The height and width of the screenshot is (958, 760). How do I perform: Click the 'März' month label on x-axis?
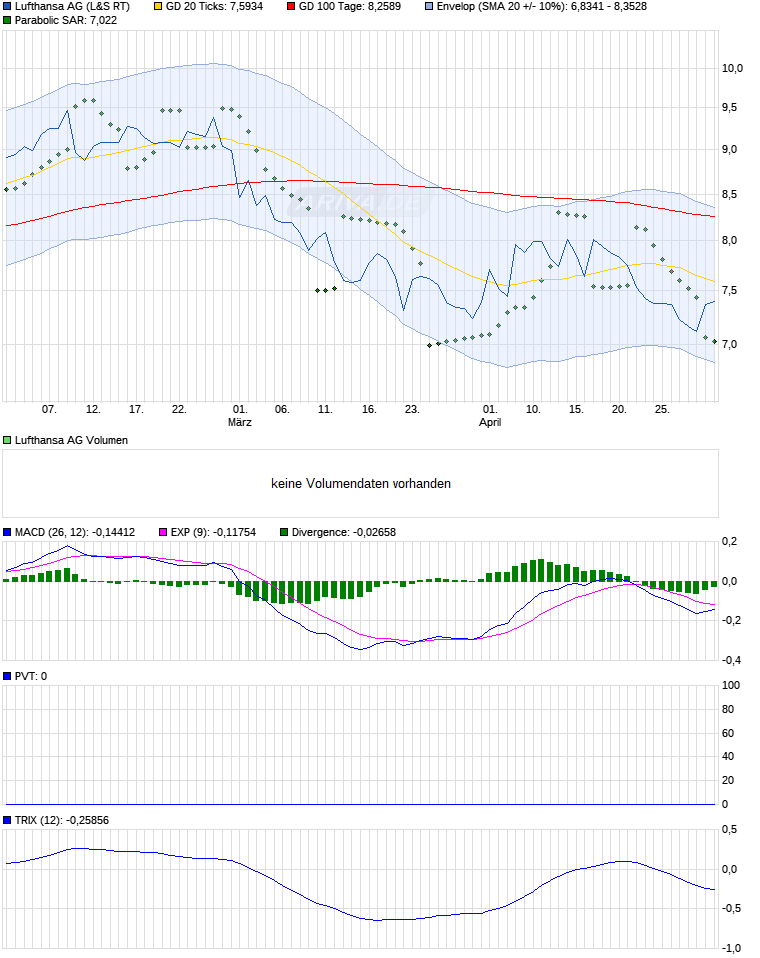pos(239,423)
